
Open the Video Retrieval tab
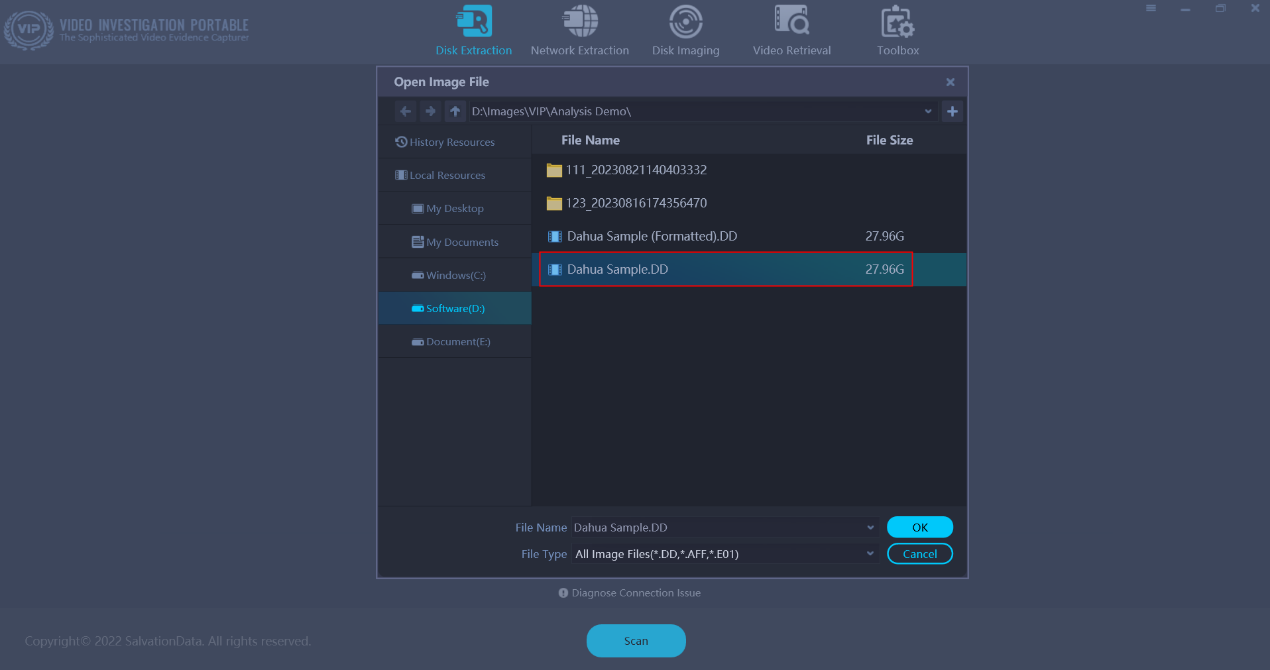pos(791,31)
